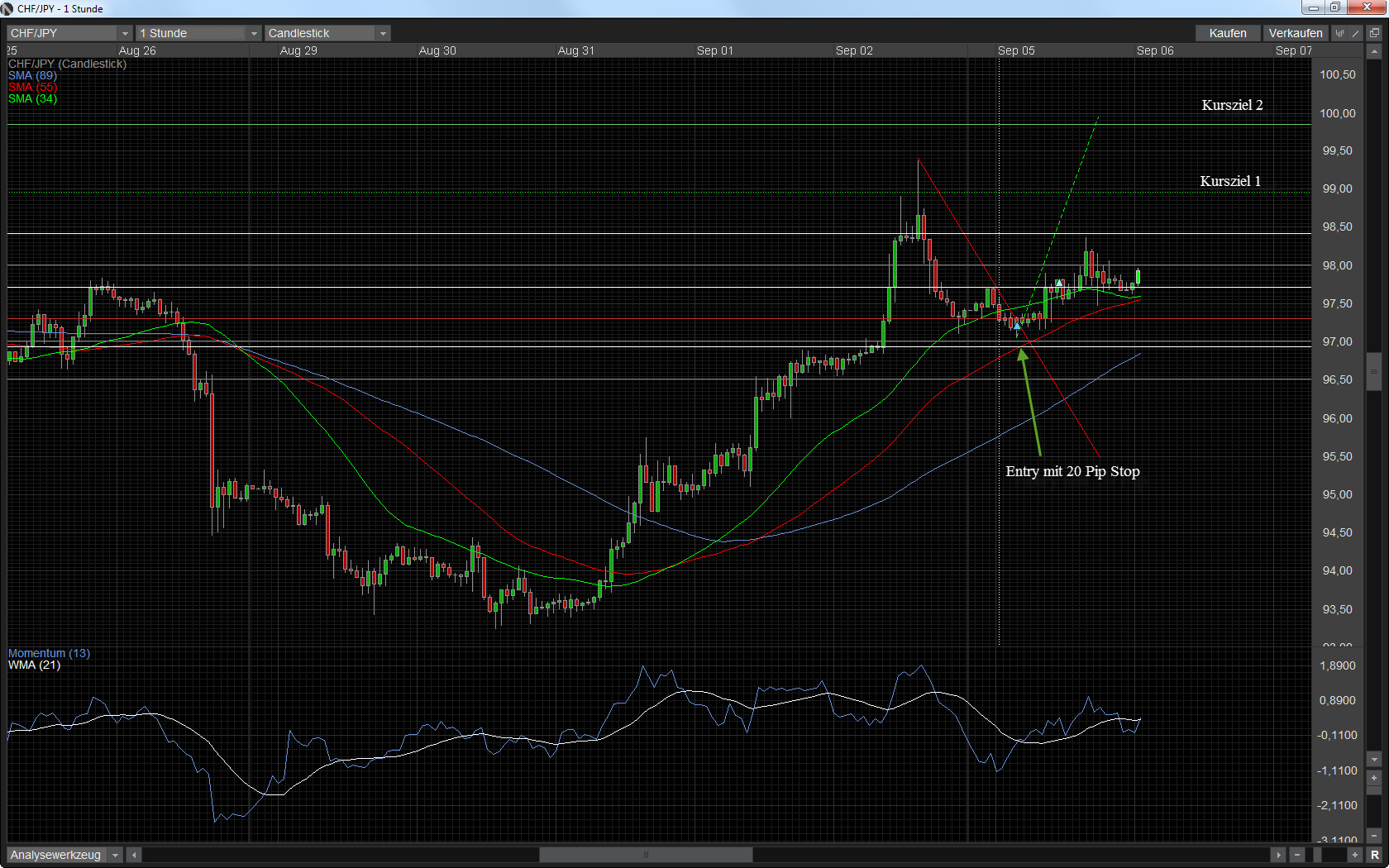
Task: Click horizontal zoom-in plus icon
Action: point(1354,855)
